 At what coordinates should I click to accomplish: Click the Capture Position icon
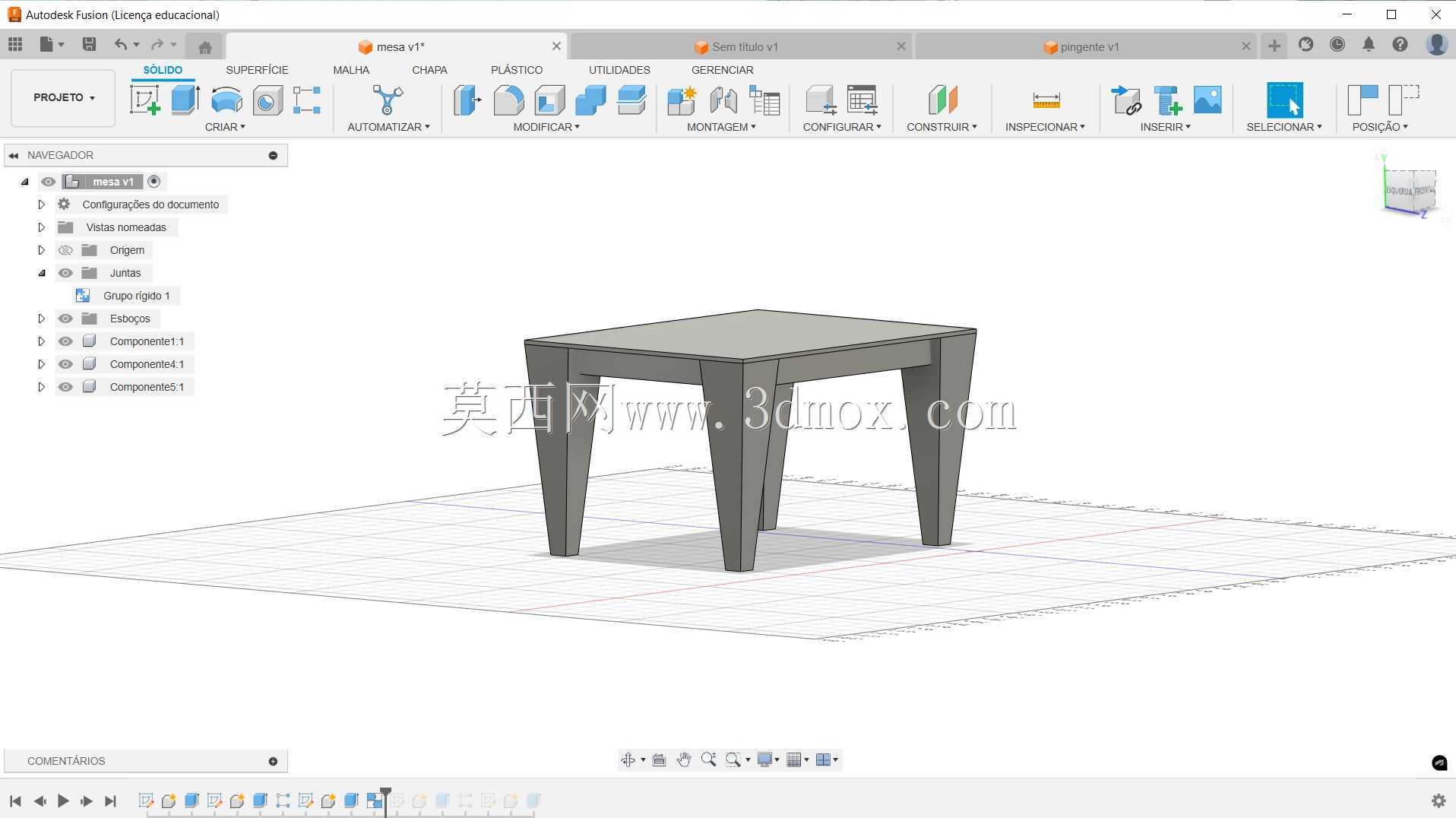1363,100
